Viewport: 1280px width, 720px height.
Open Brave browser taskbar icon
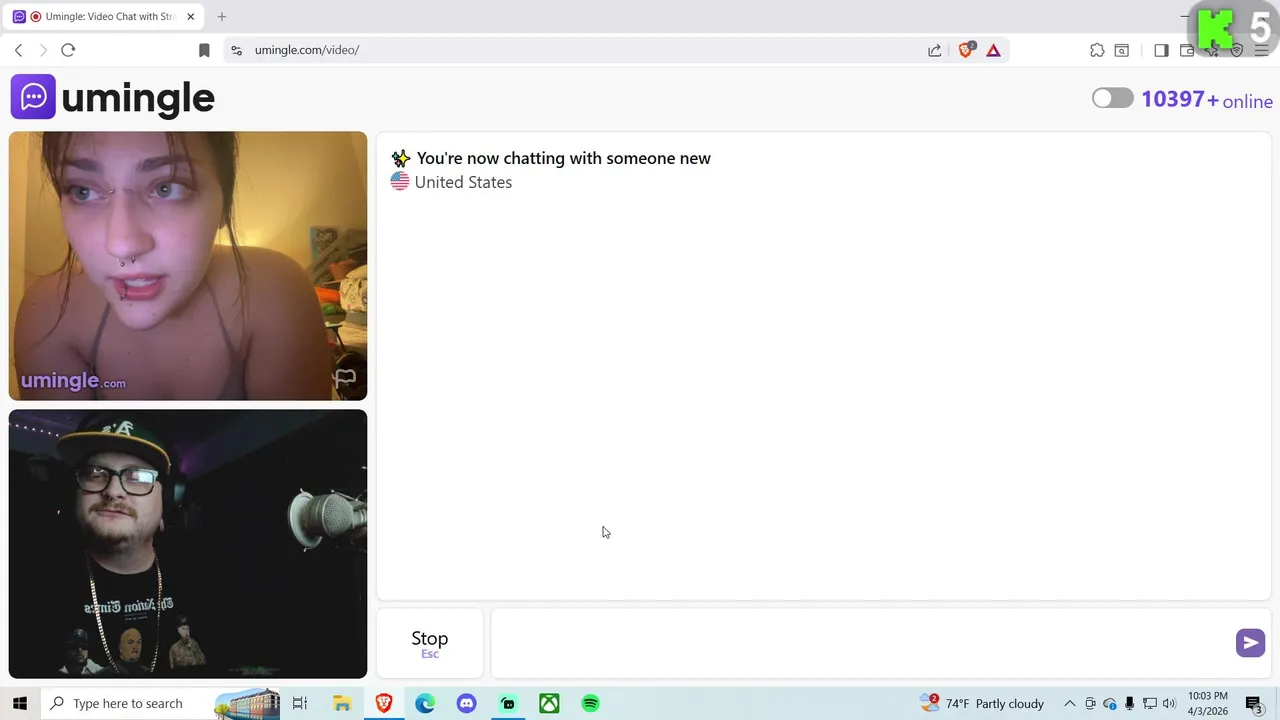pos(384,703)
